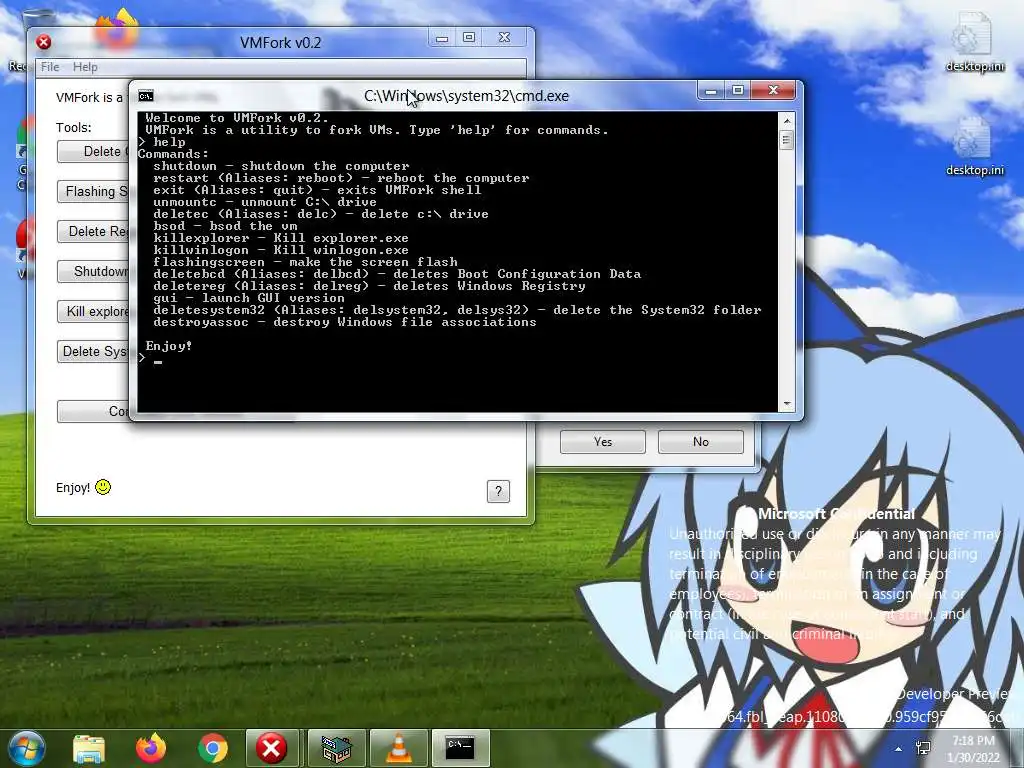The image size is (1024, 768).
Task: Show hidden system tray icons arrow
Action: [899, 749]
